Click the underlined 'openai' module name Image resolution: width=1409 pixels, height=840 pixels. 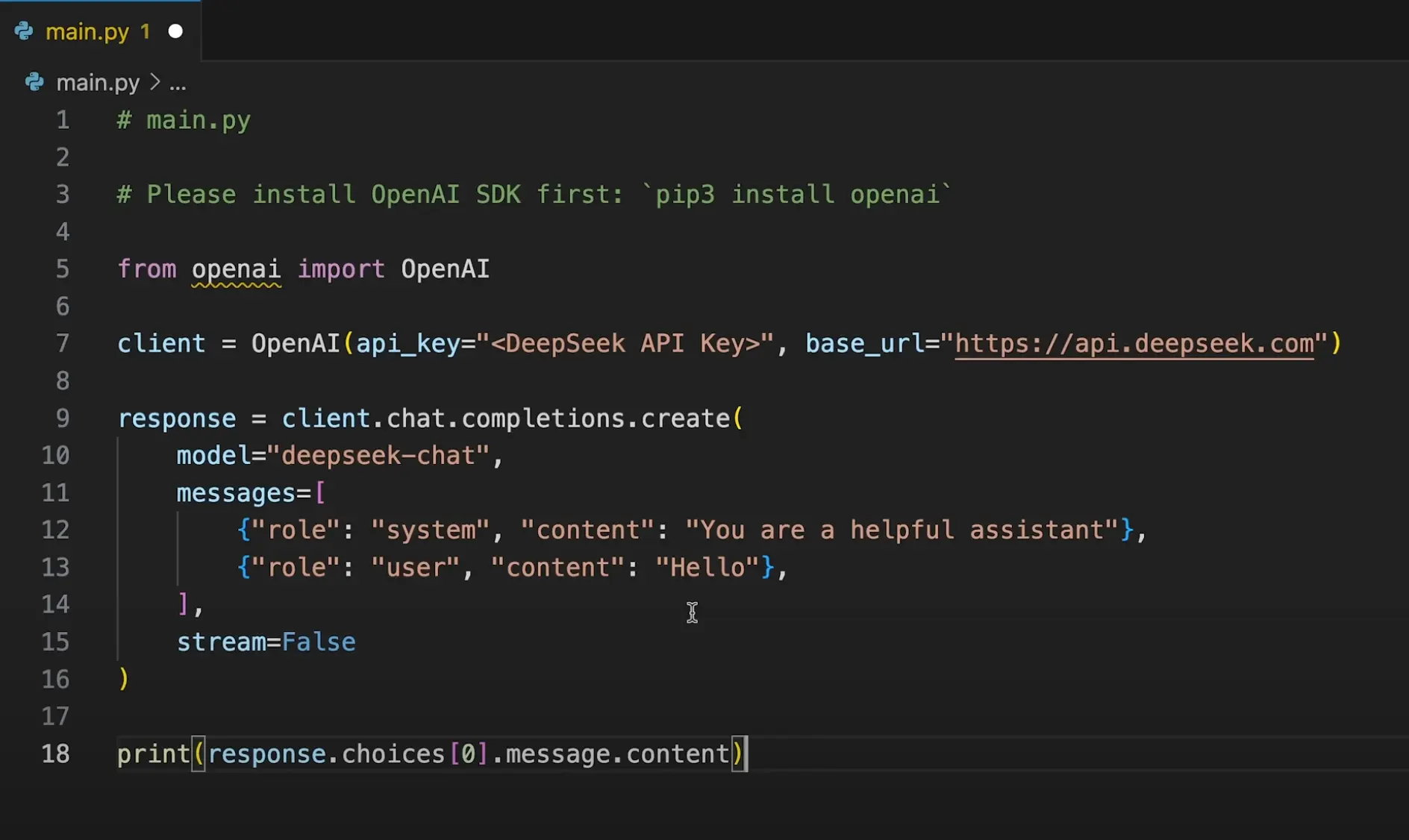237,269
